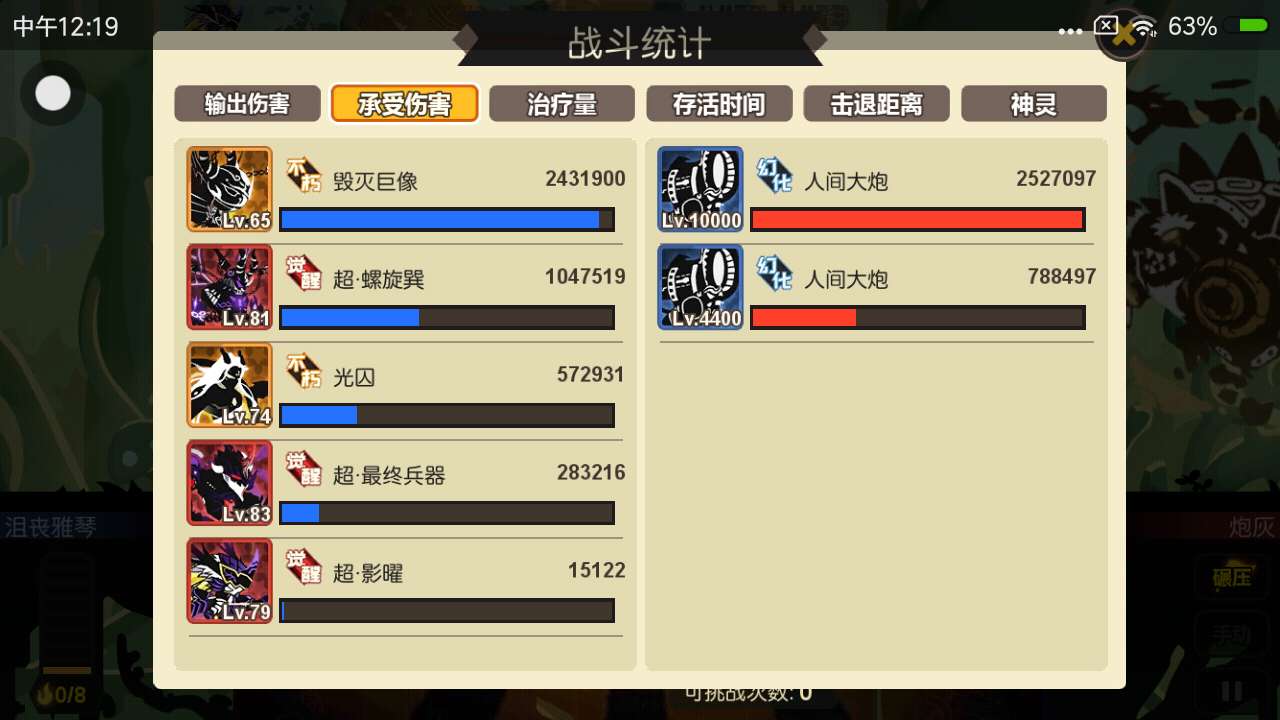The height and width of the screenshot is (720, 1280).
Task: Select the 治疗量 tab
Action: point(562,104)
